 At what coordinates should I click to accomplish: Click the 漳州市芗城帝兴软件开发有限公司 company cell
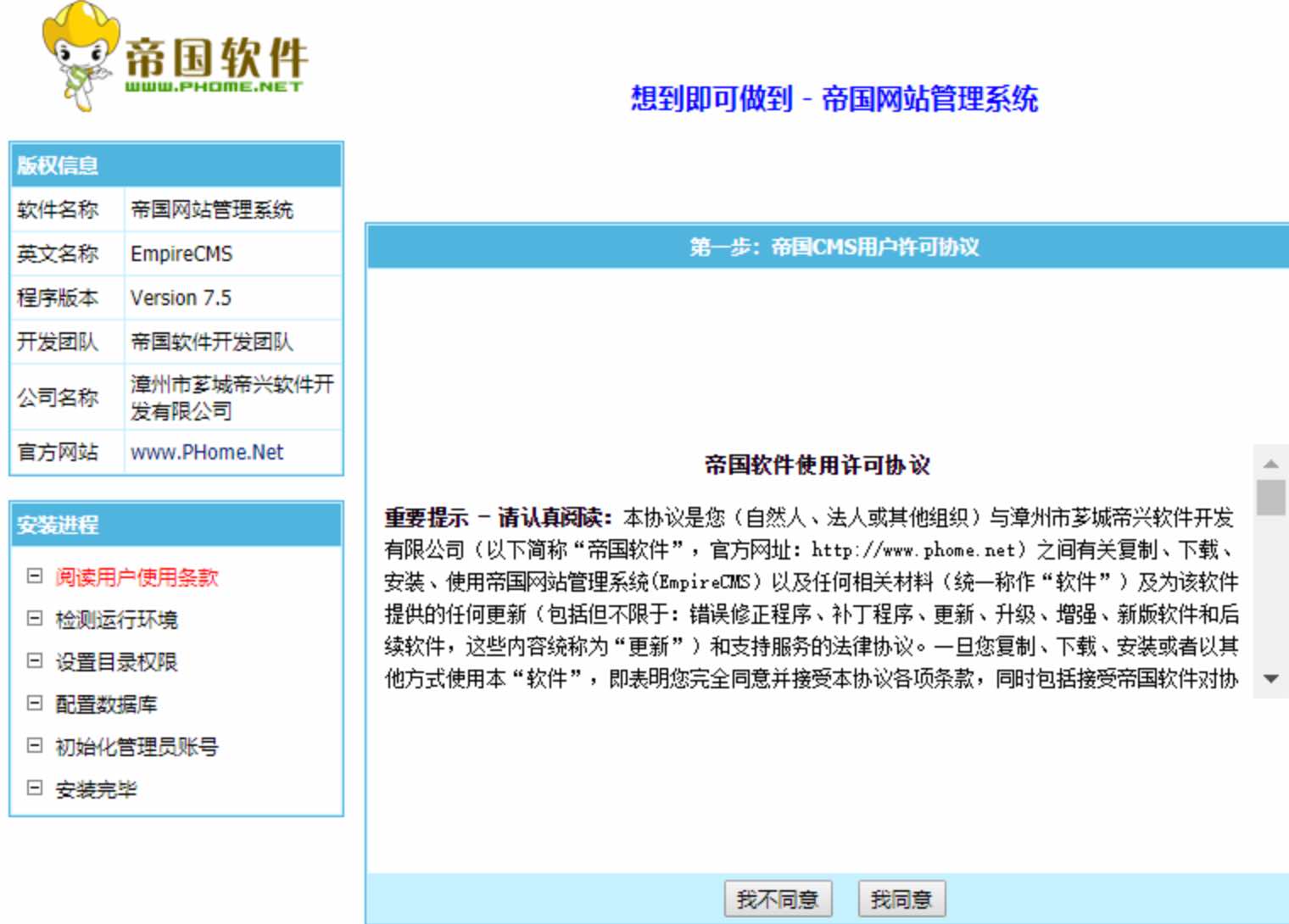(x=233, y=397)
